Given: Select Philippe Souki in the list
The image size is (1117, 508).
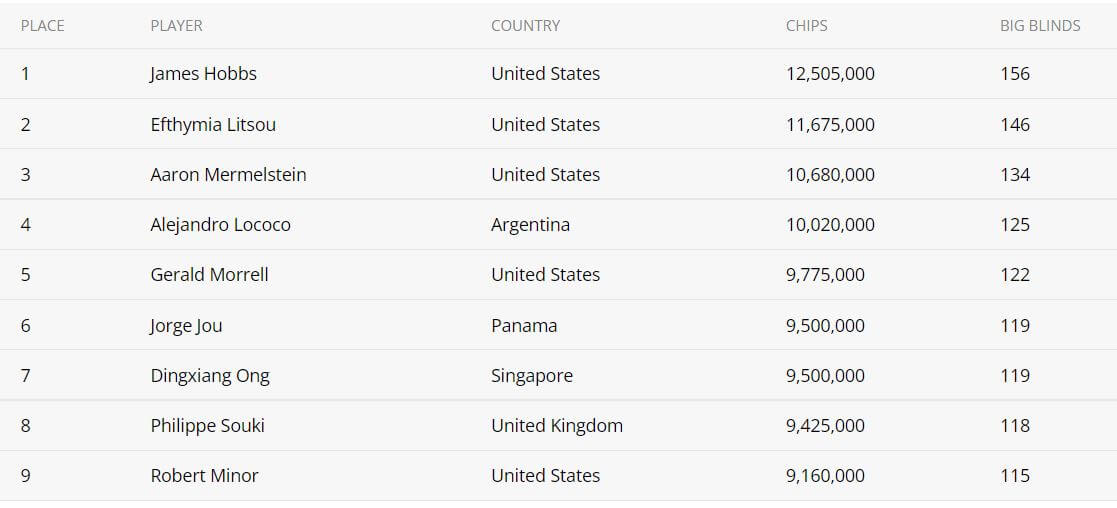Looking at the screenshot, I should coord(207,425).
